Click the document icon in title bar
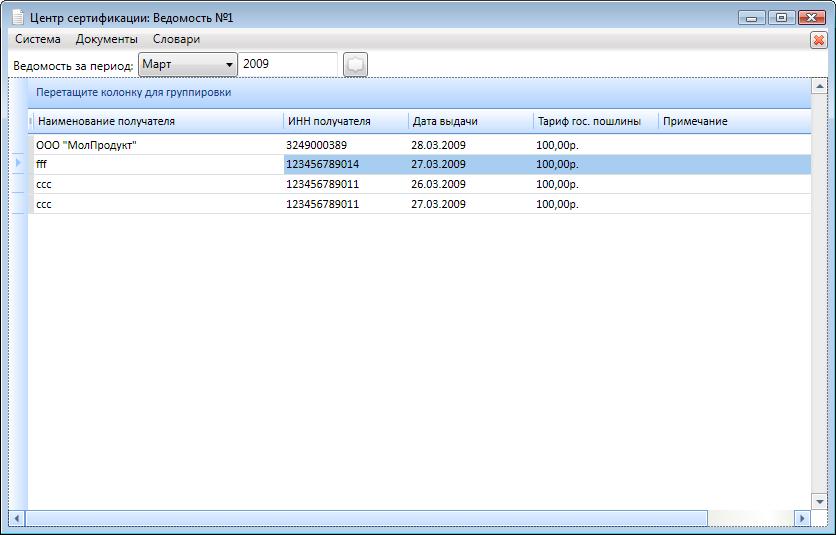836x535 pixels. [x=18, y=17]
